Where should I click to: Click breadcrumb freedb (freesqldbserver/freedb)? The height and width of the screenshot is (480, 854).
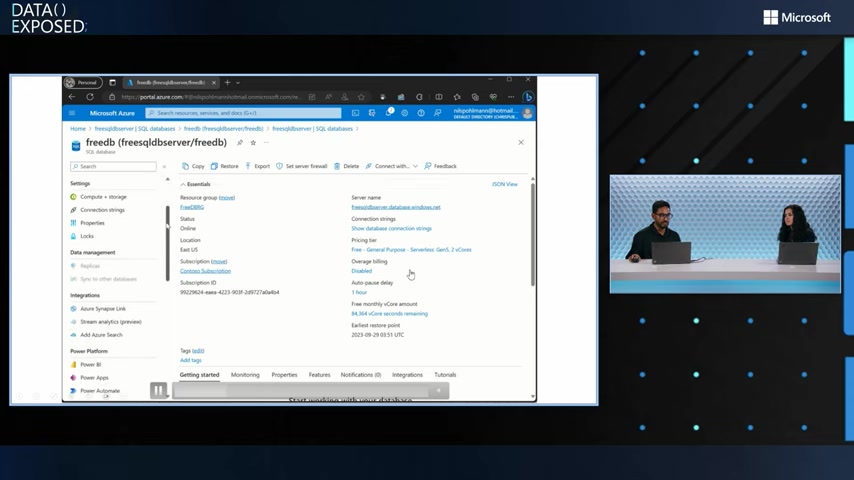pyautogui.click(x=223, y=129)
